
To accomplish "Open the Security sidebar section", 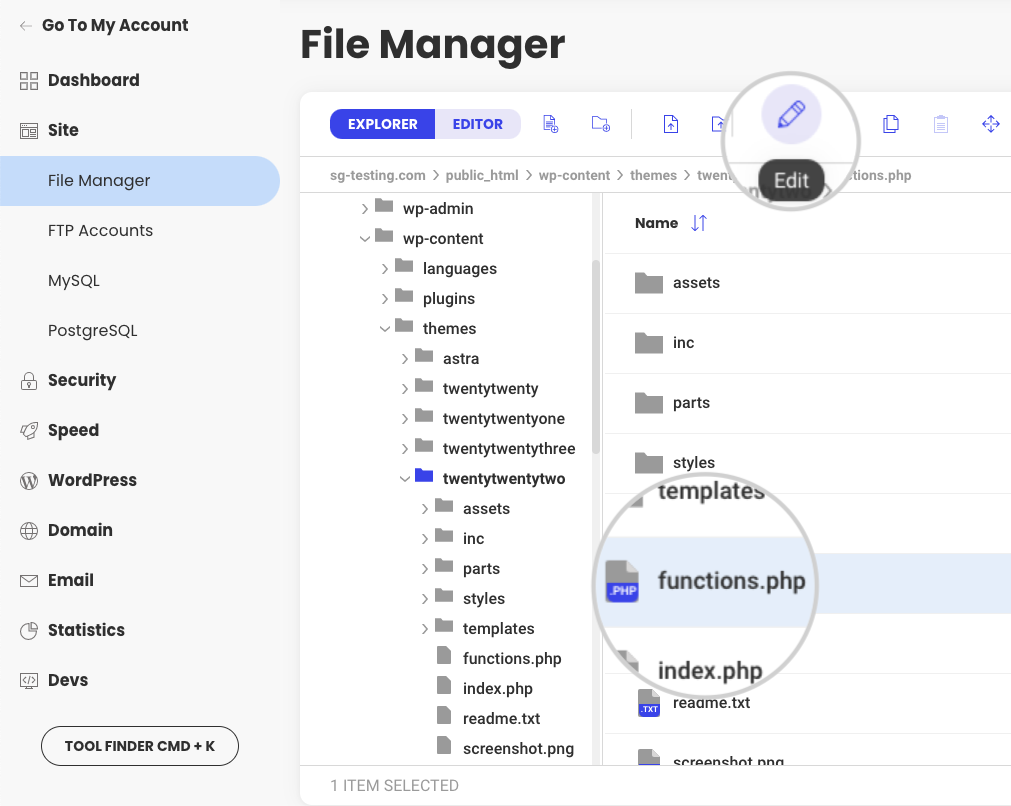I will point(68,380).
